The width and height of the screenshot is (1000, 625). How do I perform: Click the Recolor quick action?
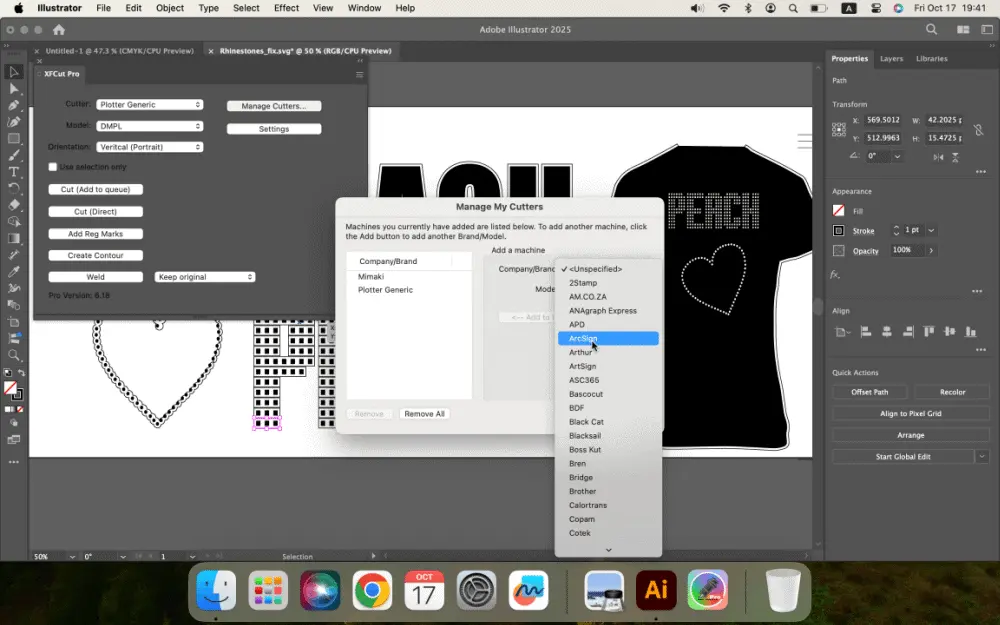coord(952,392)
